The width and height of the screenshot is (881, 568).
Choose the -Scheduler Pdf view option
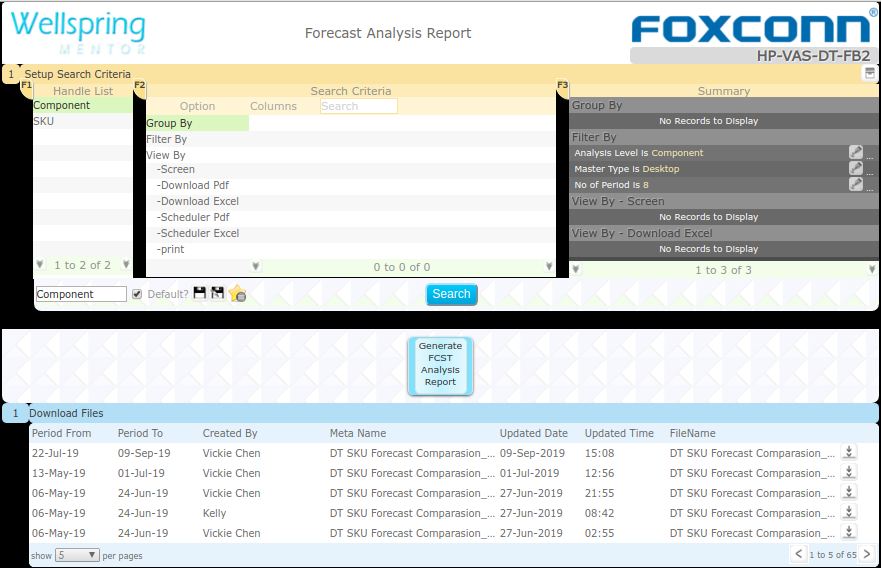(x=193, y=217)
